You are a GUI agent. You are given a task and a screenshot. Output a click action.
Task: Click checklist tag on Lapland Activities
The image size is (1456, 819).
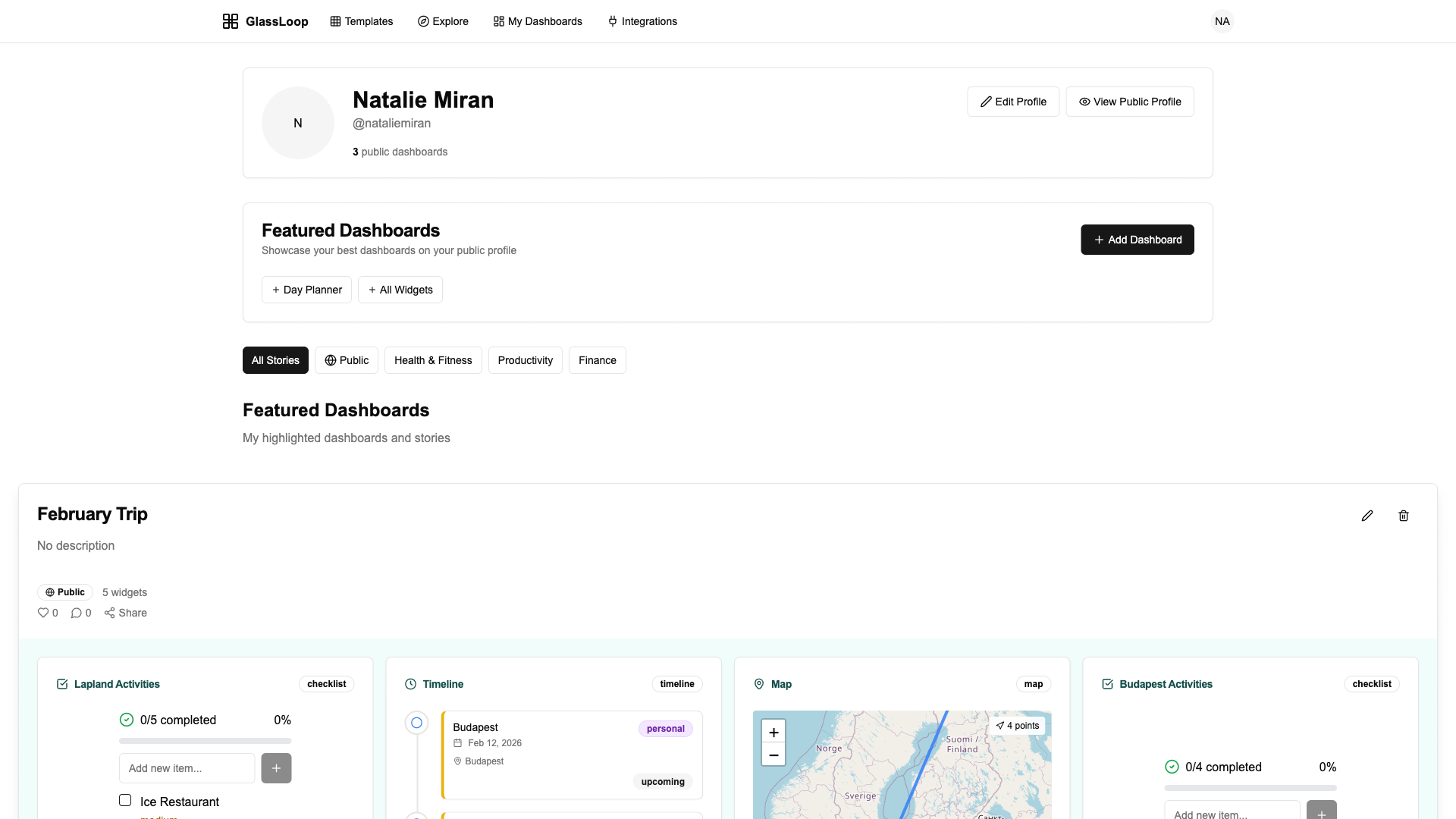(327, 684)
